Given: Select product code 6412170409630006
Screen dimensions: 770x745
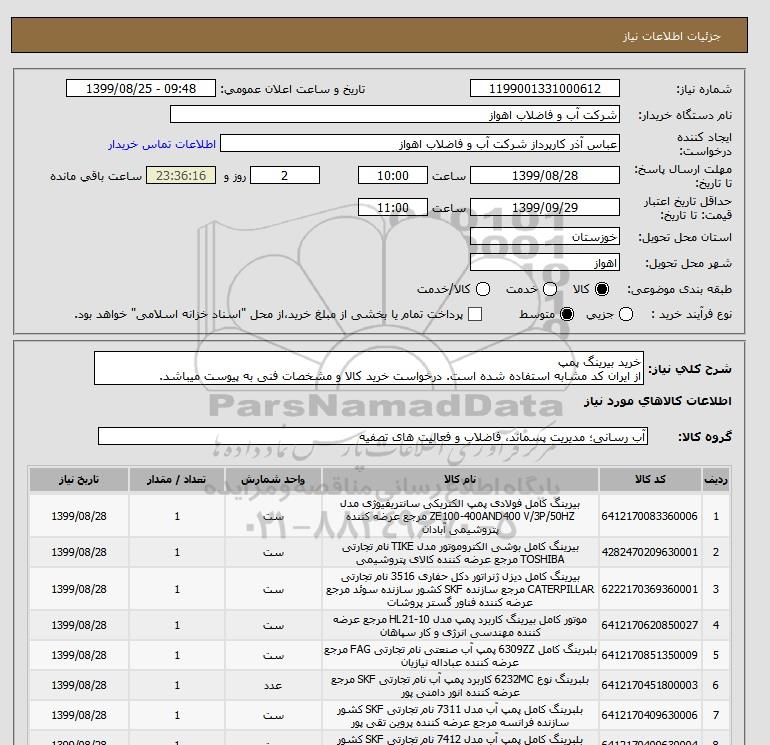Looking at the screenshot, I should click(650, 715).
